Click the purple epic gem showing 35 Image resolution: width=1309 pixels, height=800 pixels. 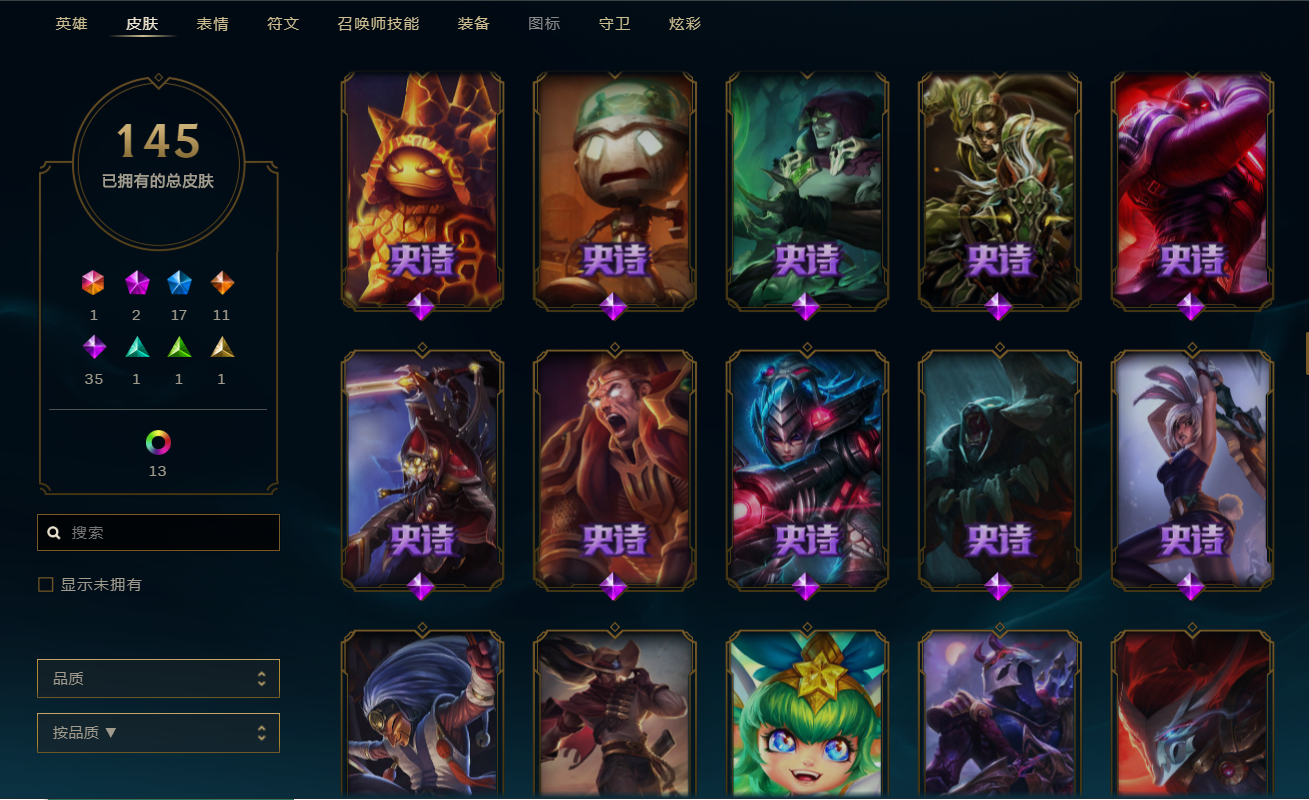pyautogui.click(x=94, y=347)
